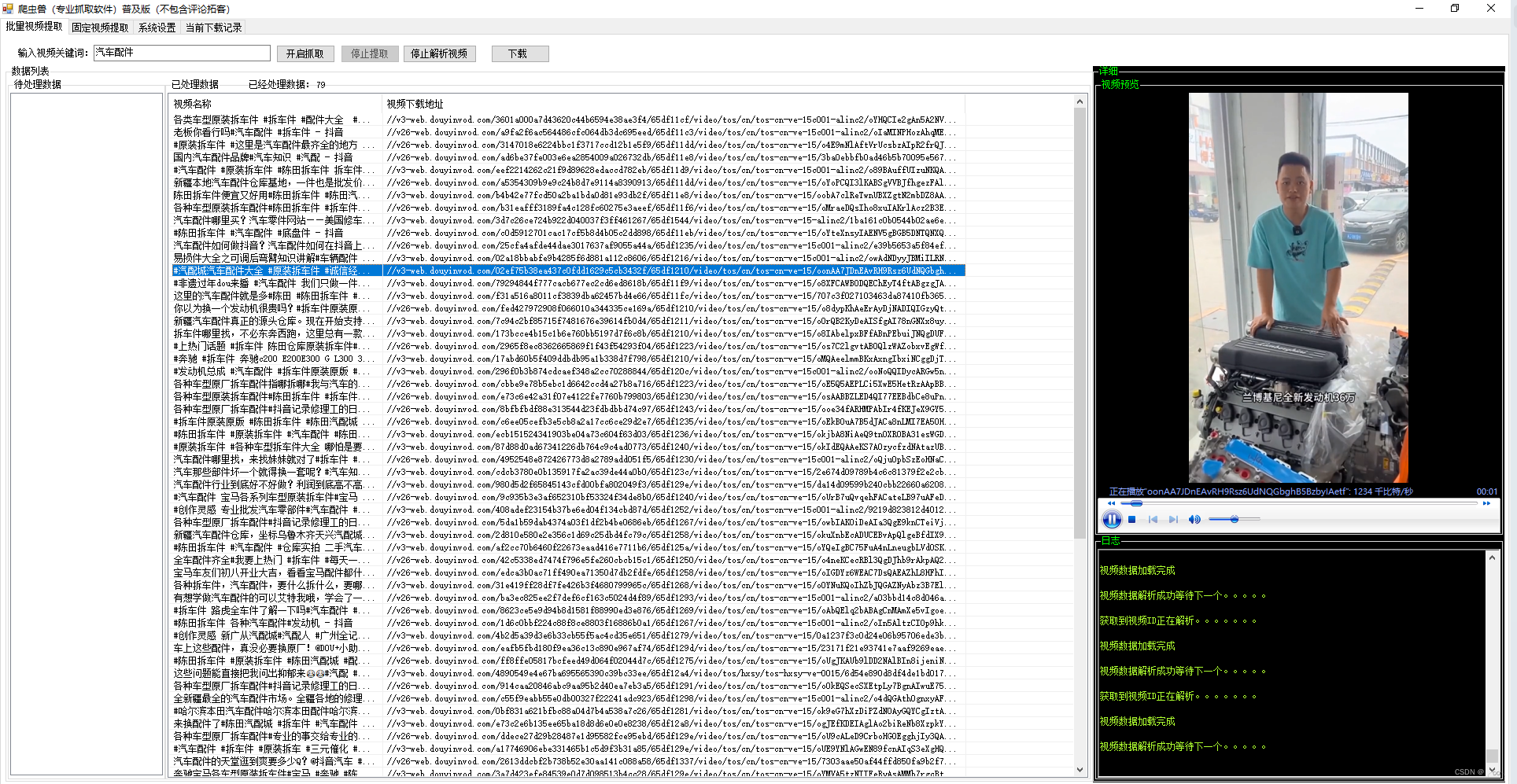Stop the video with the square button
Screen dimensions: 1517x784
click(1132, 519)
